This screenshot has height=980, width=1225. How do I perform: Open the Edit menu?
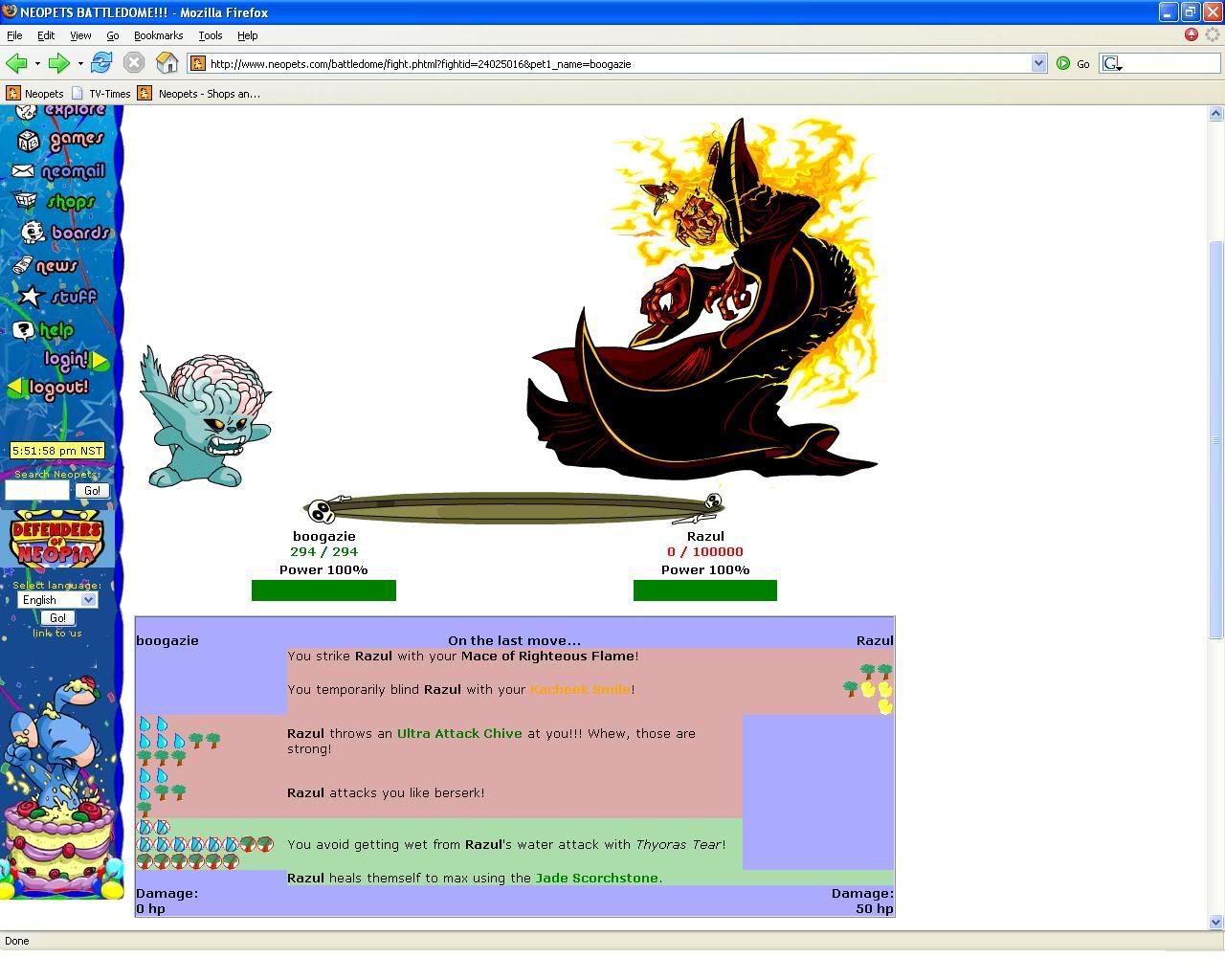pyautogui.click(x=46, y=35)
